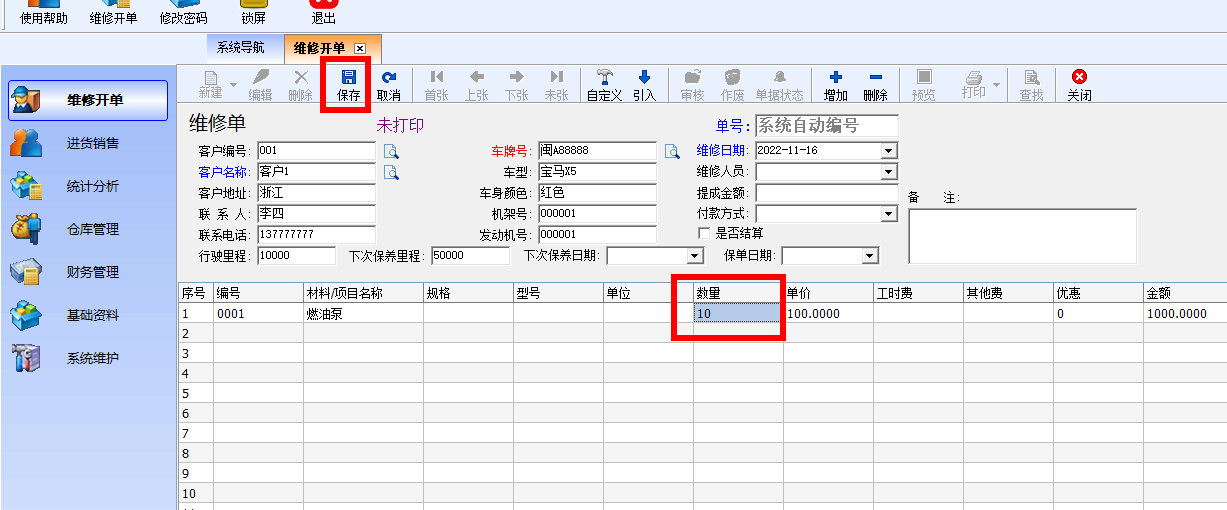Click the 下次保养里程 field containing 50000
1227x510 pixels.
[x=470, y=256]
